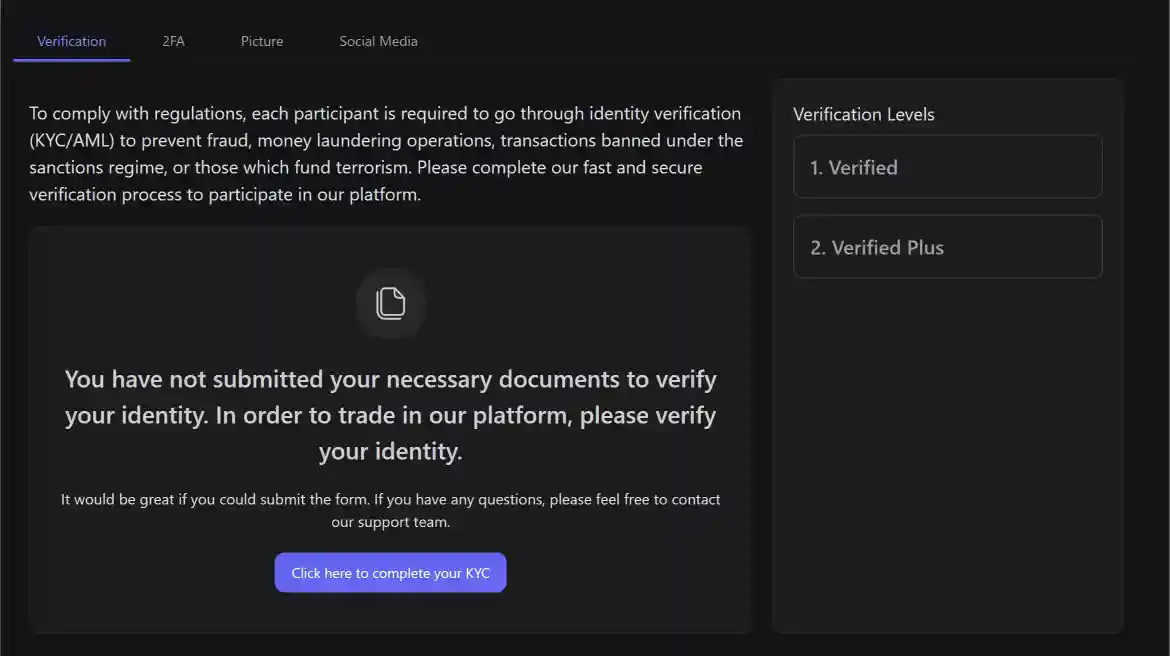Click the "your identity." headline last line
1170x656 pixels.
pyautogui.click(x=390, y=451)
